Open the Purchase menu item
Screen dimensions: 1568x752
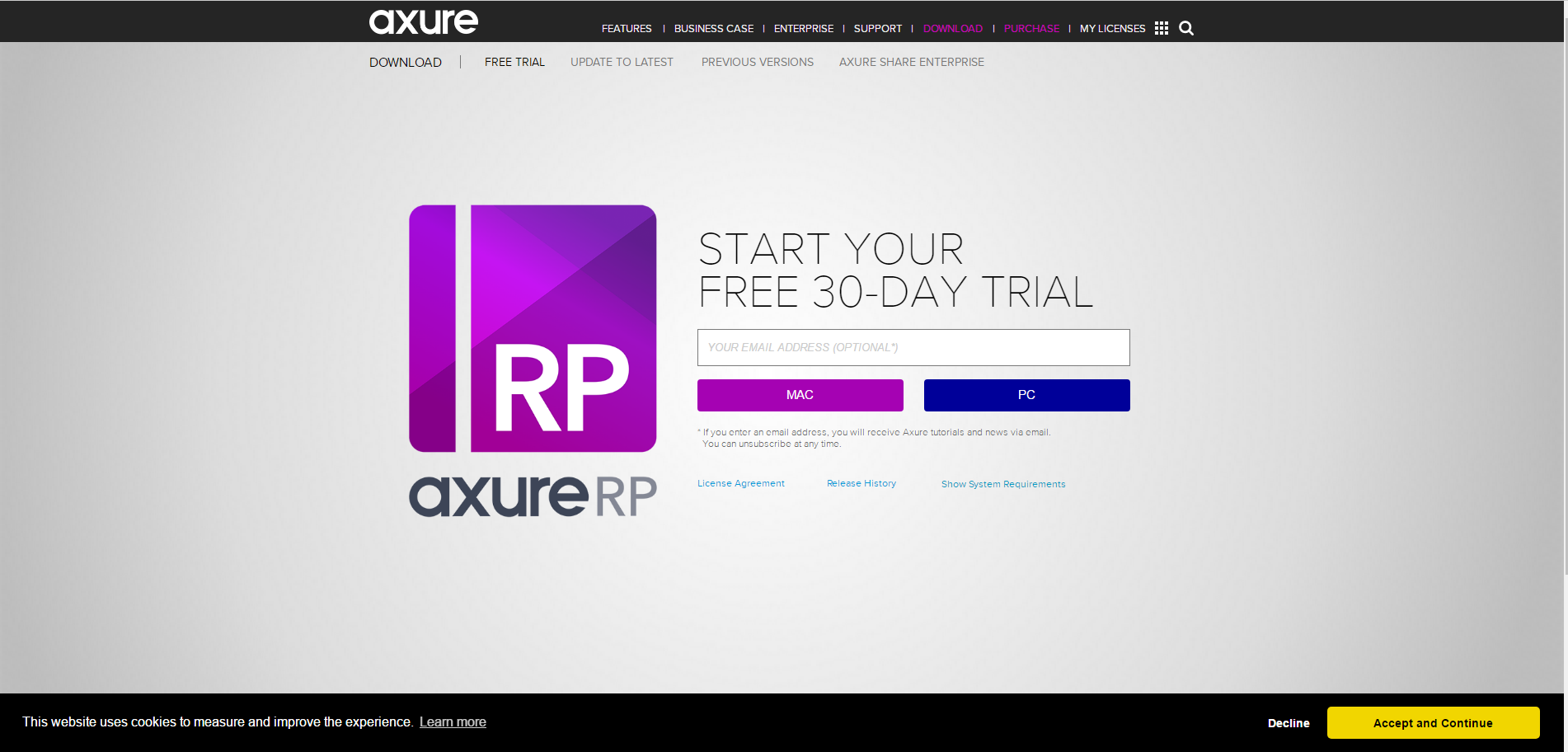1032,29
